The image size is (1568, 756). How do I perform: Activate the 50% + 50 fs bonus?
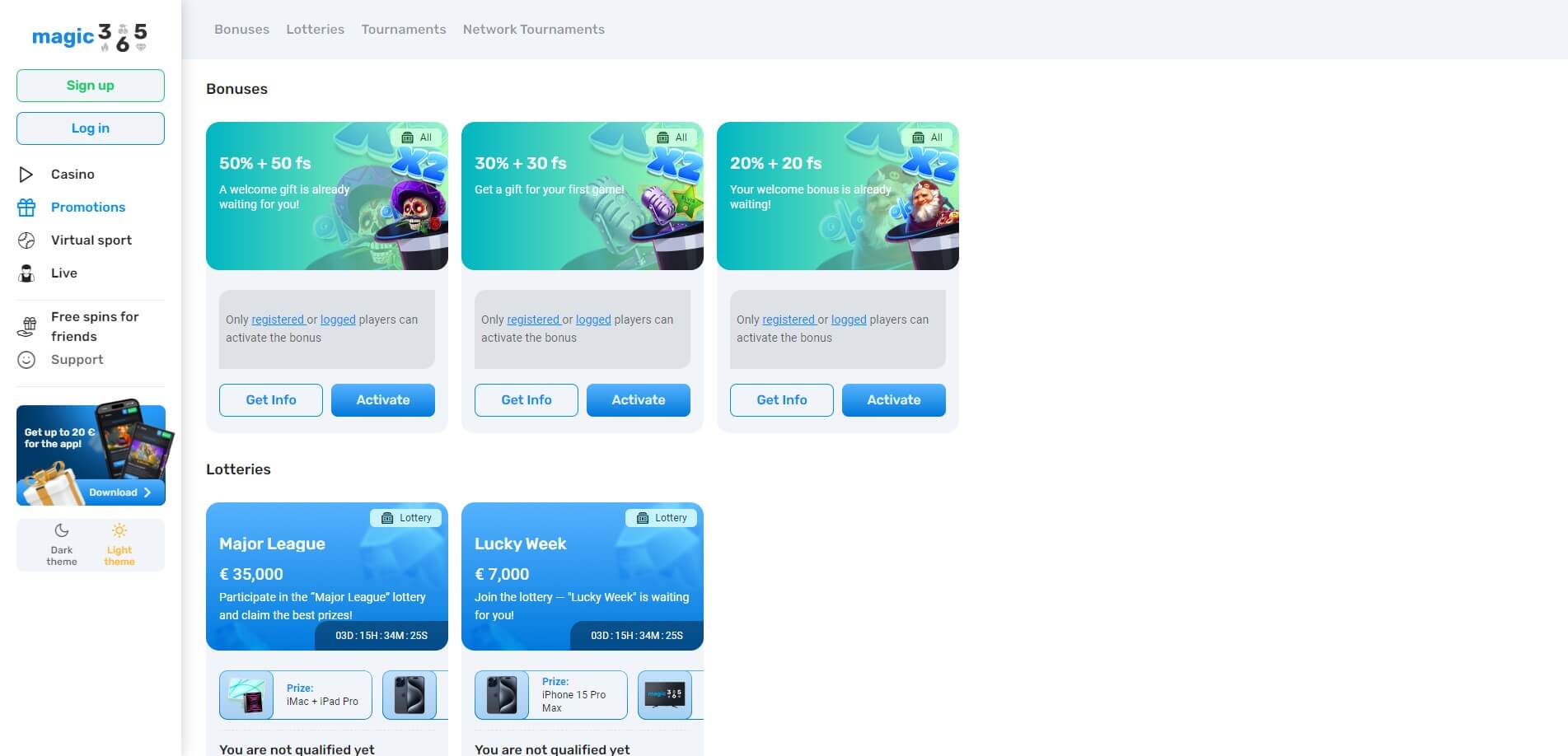(383, 400)
